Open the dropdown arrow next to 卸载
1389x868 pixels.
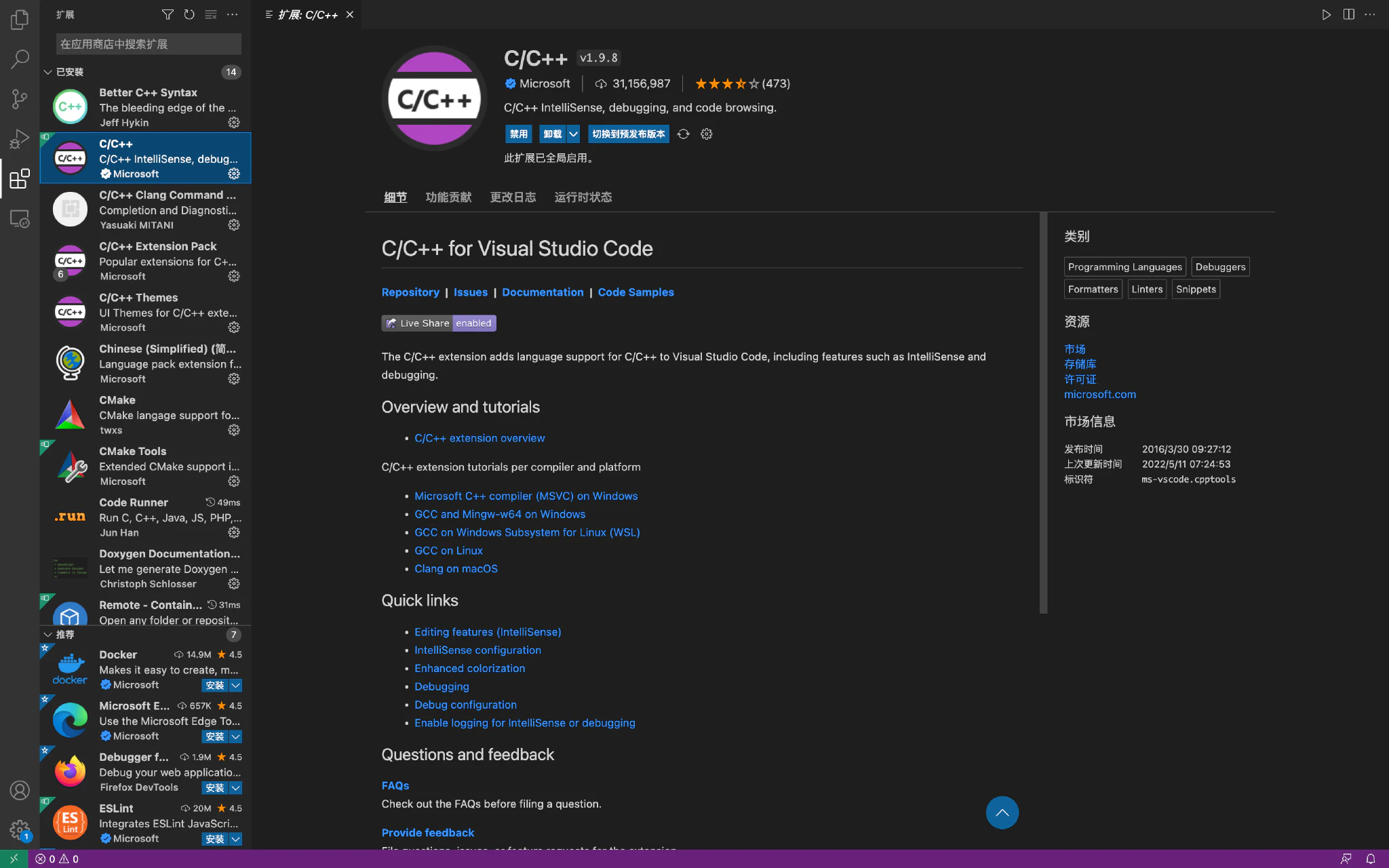[x=573, y=134]
